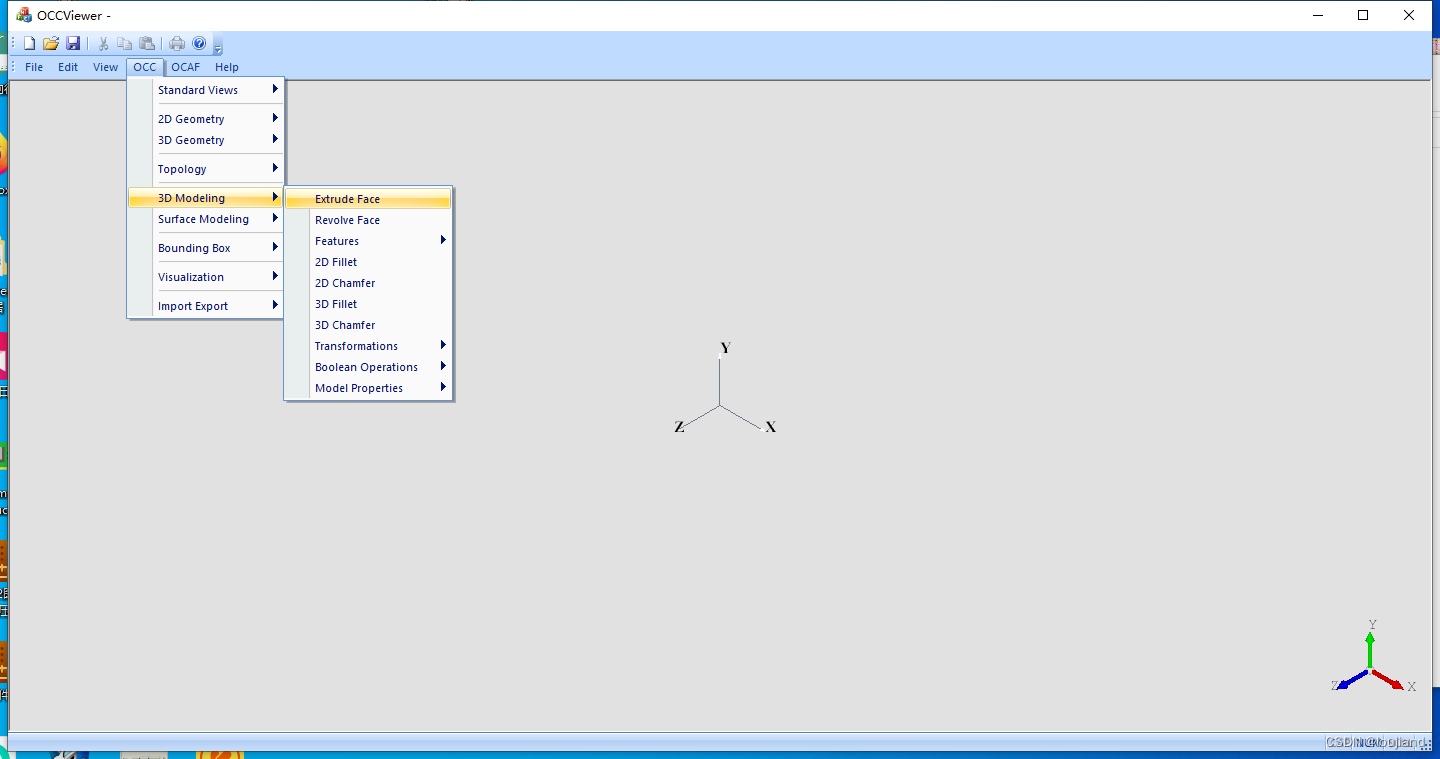Create a new document
Screen dimensions: 1440x759
[x=29, y=42]
